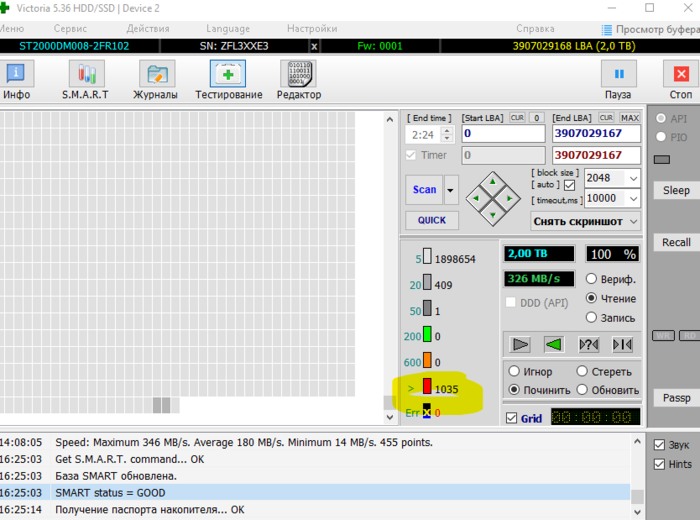Click the Recall button
700x520 pixels.
(676, 242)
